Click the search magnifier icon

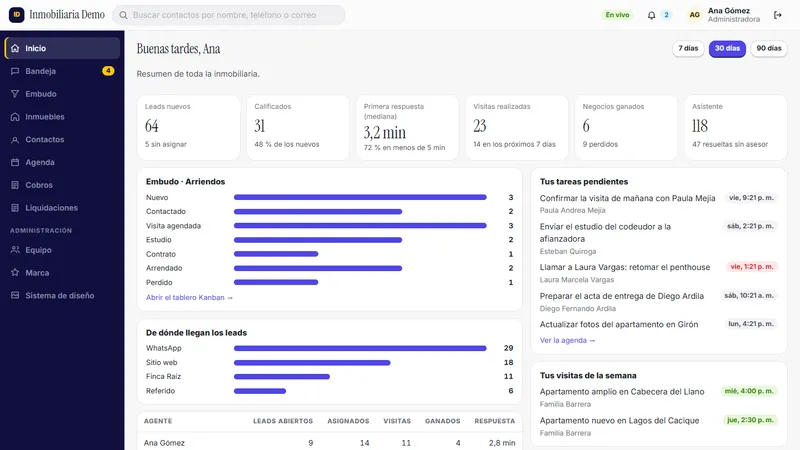click(x=123, y=15)
